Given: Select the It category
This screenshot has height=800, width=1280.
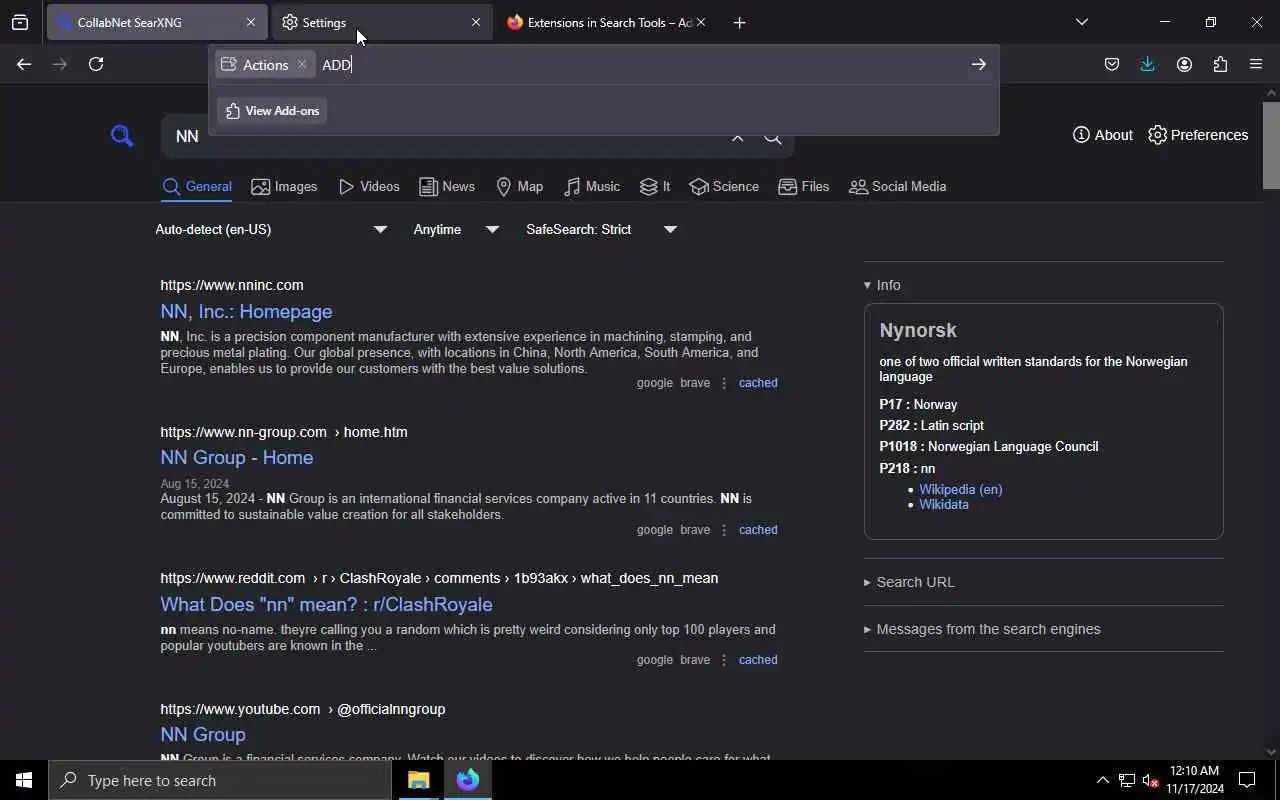Looking at the screenshot, I should pyautogui.click(x=655, y=187).
